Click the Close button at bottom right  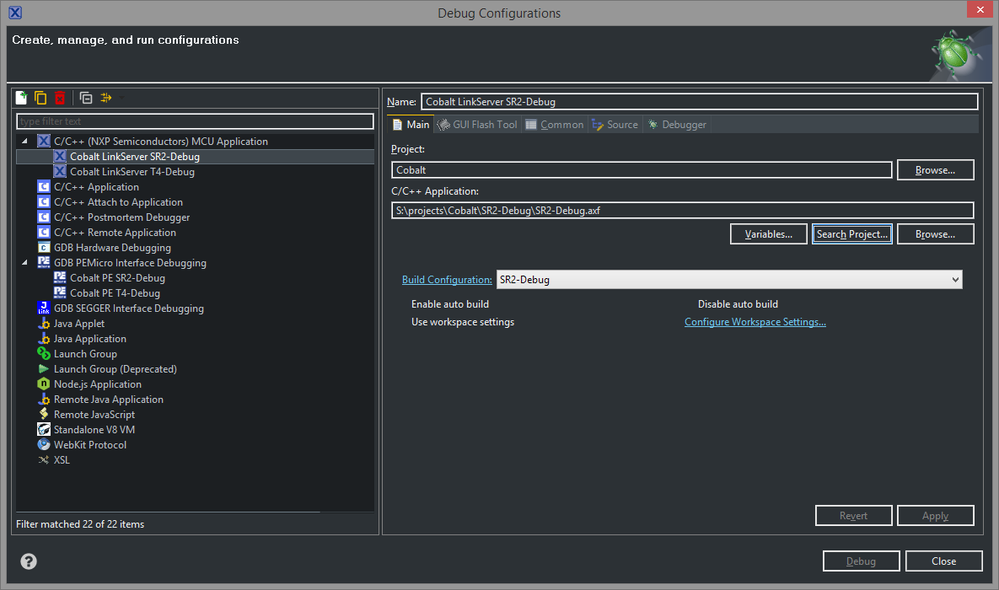click(x=944, y=561)
